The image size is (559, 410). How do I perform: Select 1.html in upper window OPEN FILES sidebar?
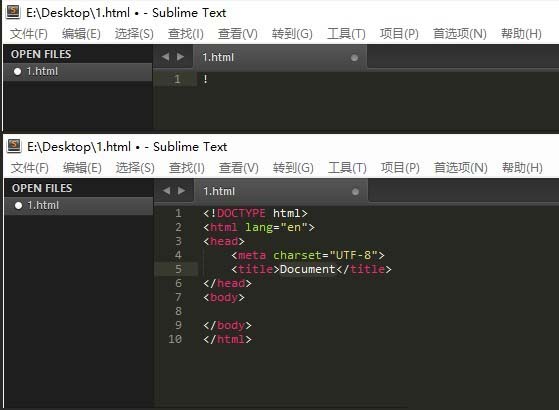click(x=78, y=72)
